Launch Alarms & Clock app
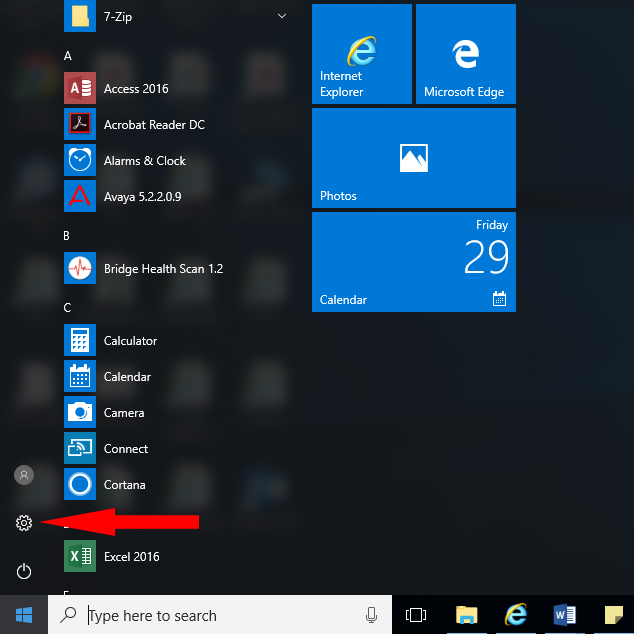The width and height of the screenshot is (634, 634). coord(144,161)
